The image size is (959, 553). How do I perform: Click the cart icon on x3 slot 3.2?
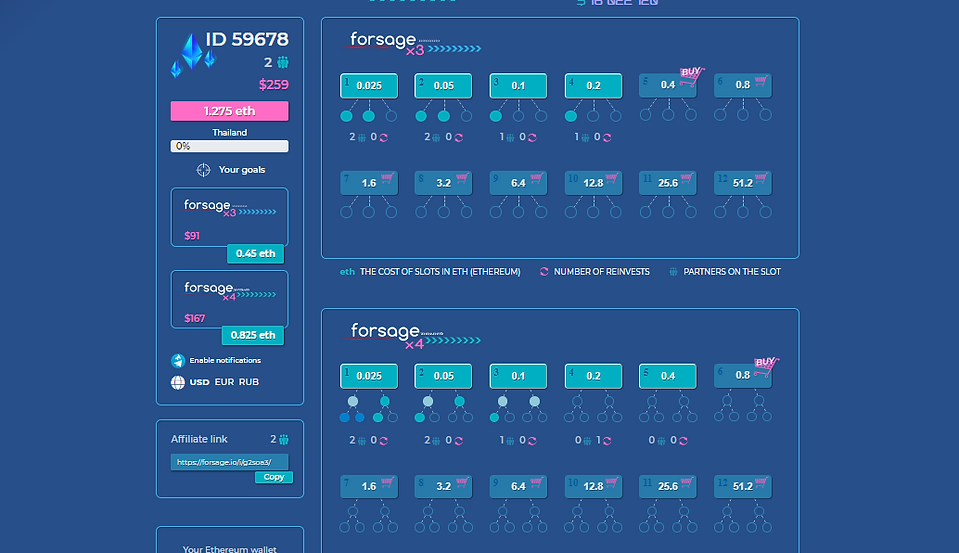tap(462, 178)
